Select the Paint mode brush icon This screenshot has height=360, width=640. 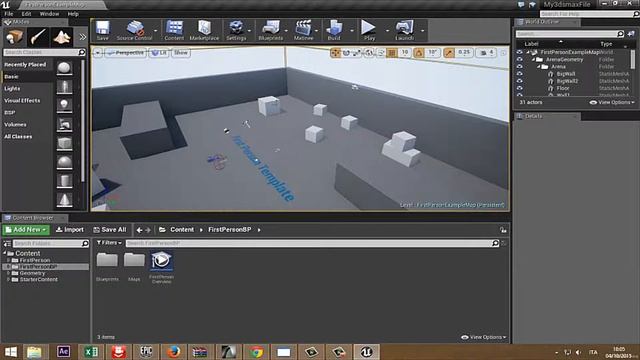pyautogui.click(x=38, y=37)
